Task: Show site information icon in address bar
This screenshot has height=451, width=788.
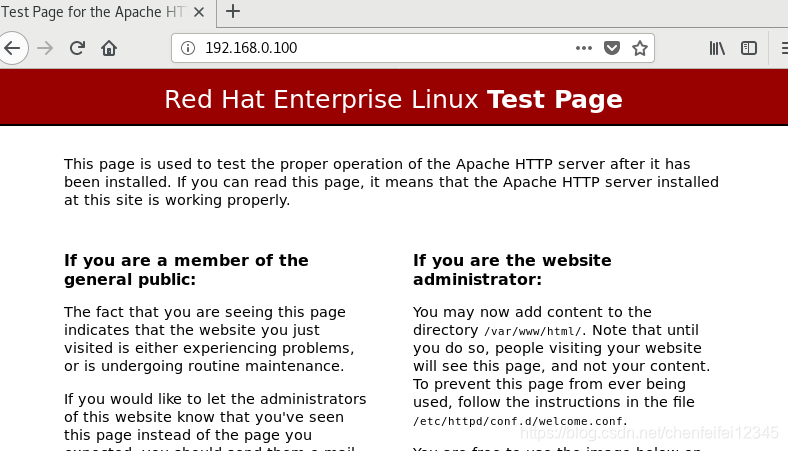Action: (188, 48)
